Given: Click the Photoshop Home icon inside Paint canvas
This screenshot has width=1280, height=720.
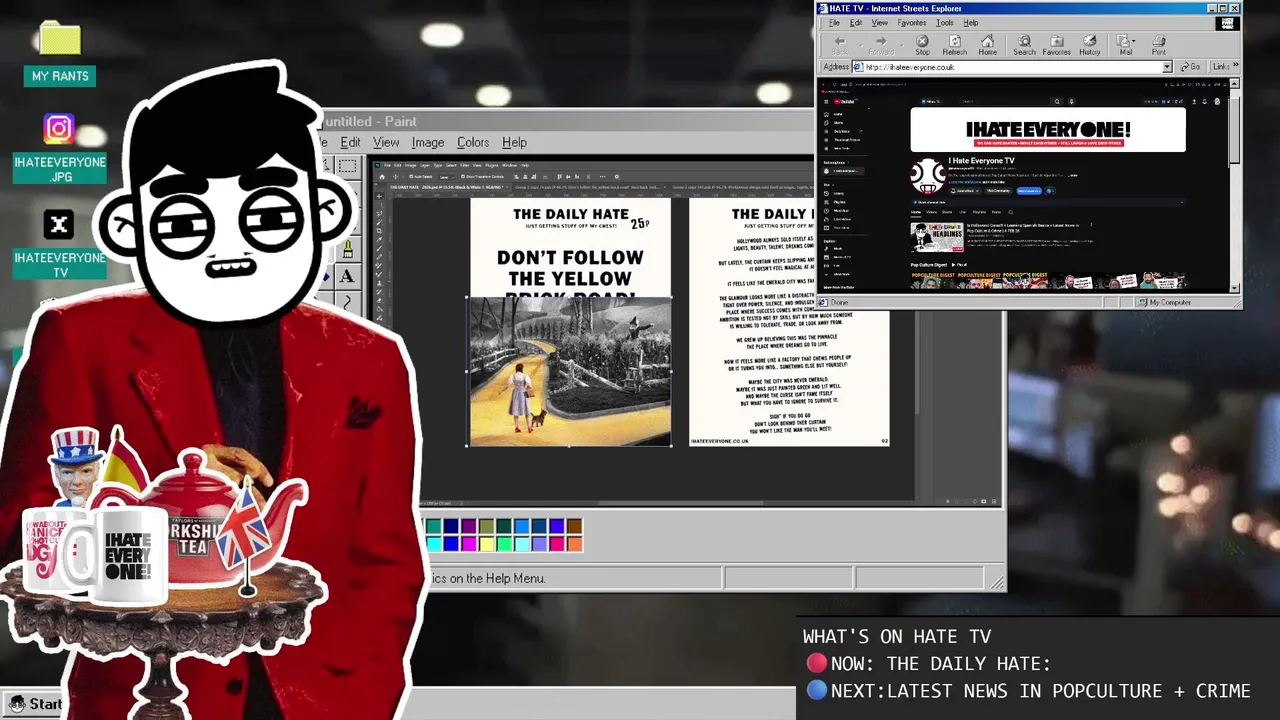Looking at the screenshot, I should (381, 176).
